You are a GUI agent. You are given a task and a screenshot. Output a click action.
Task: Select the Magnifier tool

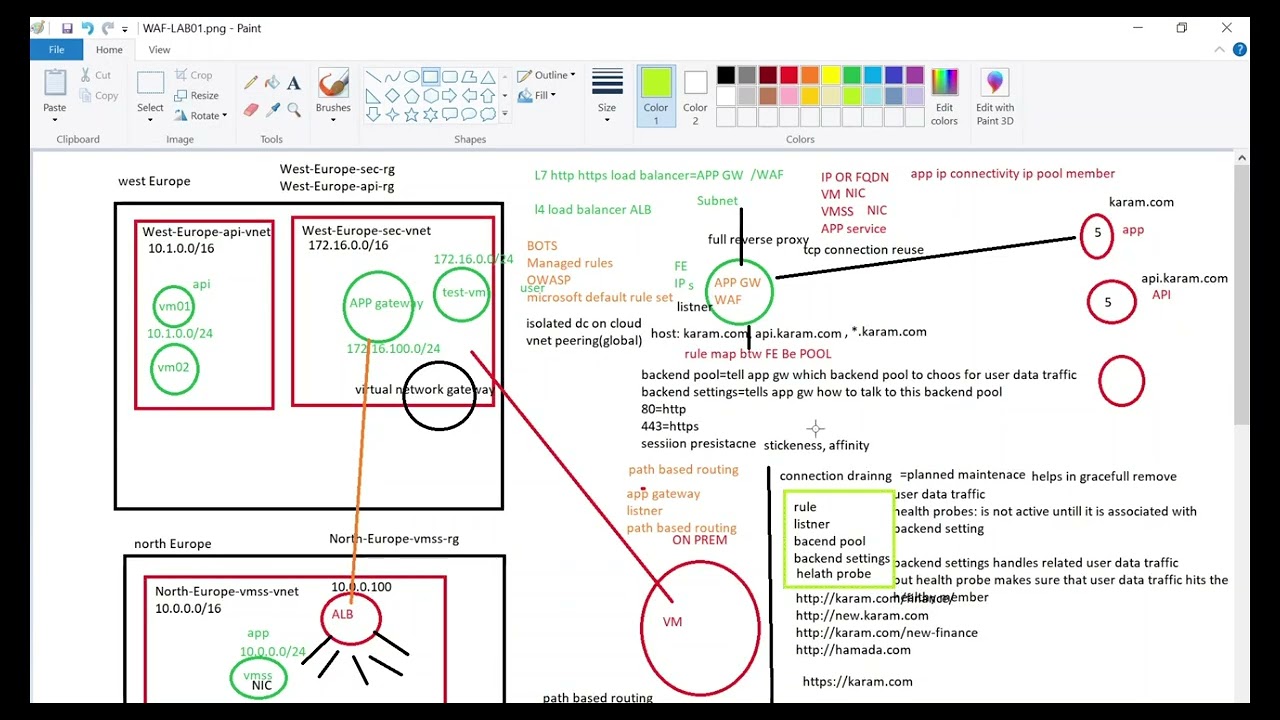[294, 109]
